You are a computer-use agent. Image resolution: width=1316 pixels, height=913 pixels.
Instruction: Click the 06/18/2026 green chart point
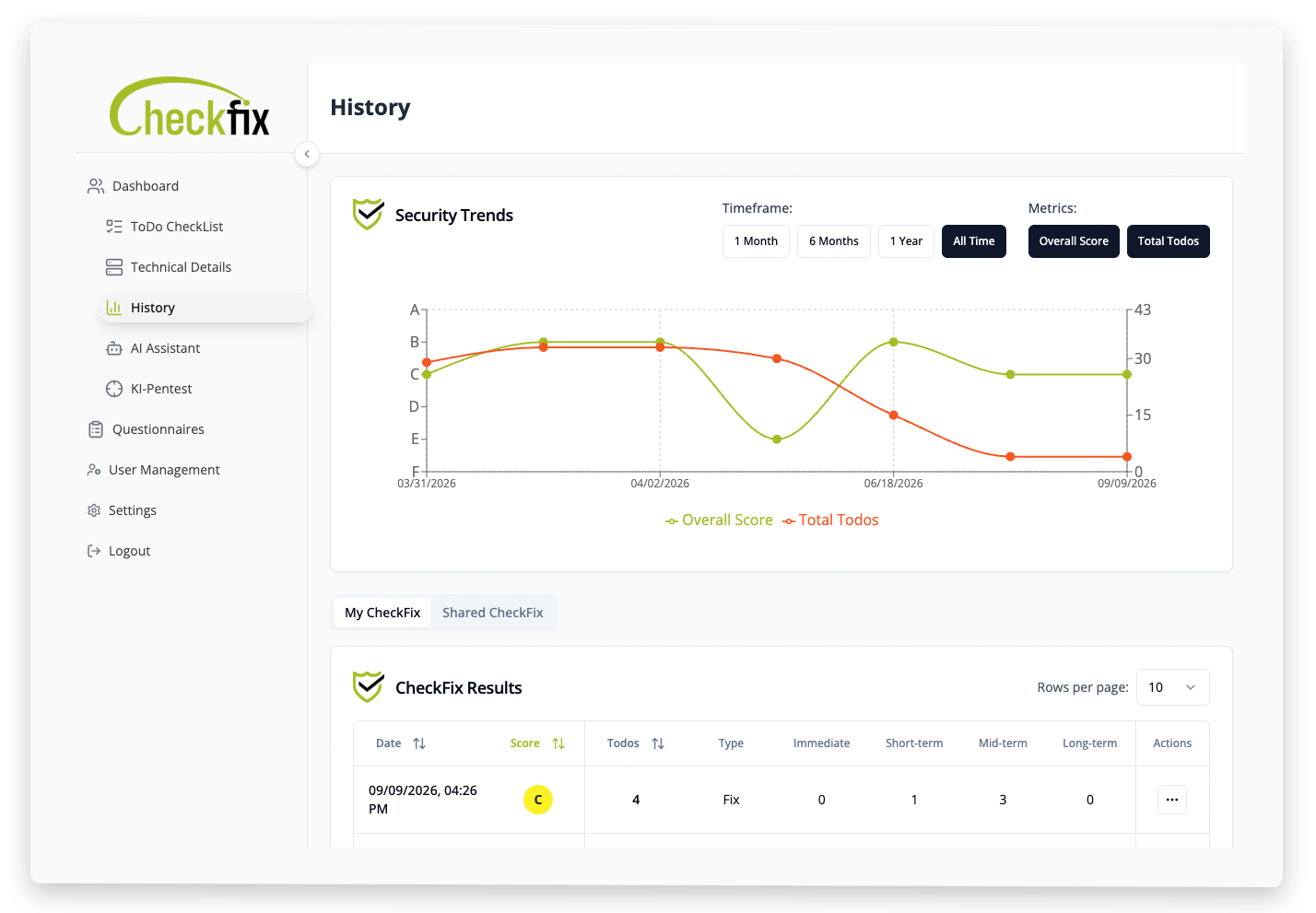pos(893,342)
